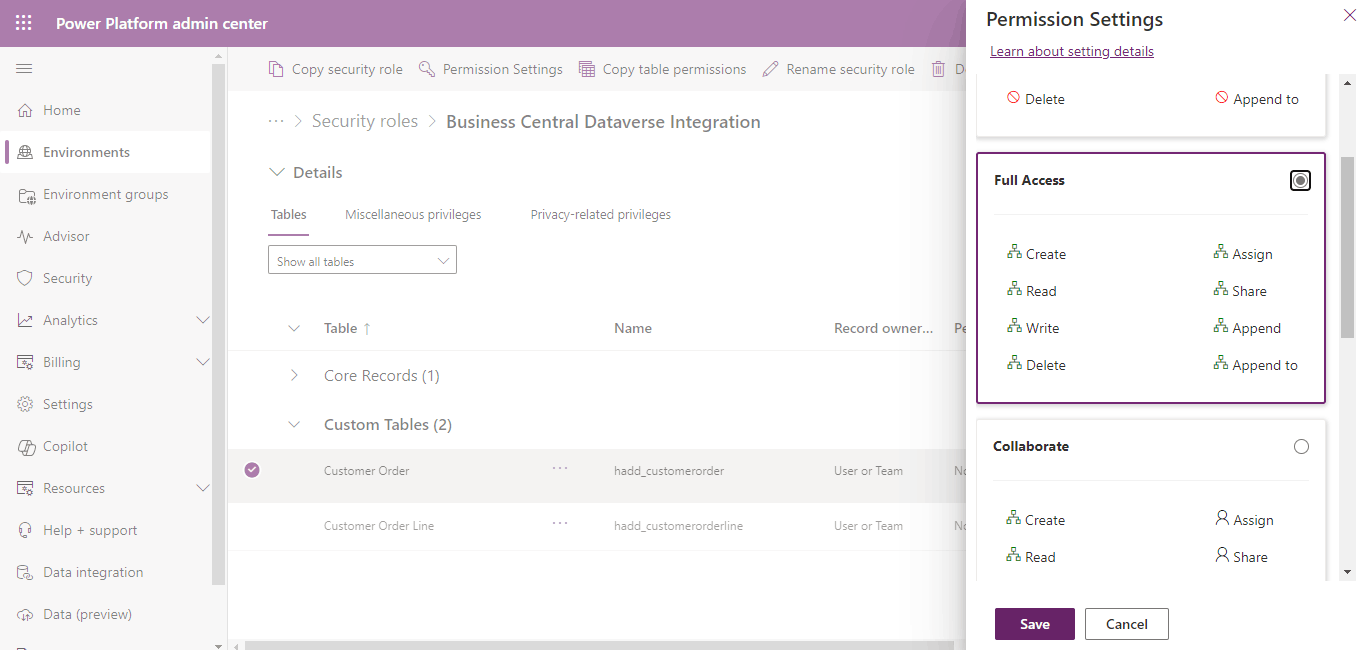
Task: Deselect the Customer Order row checkmark
Action: coord(252,470)
